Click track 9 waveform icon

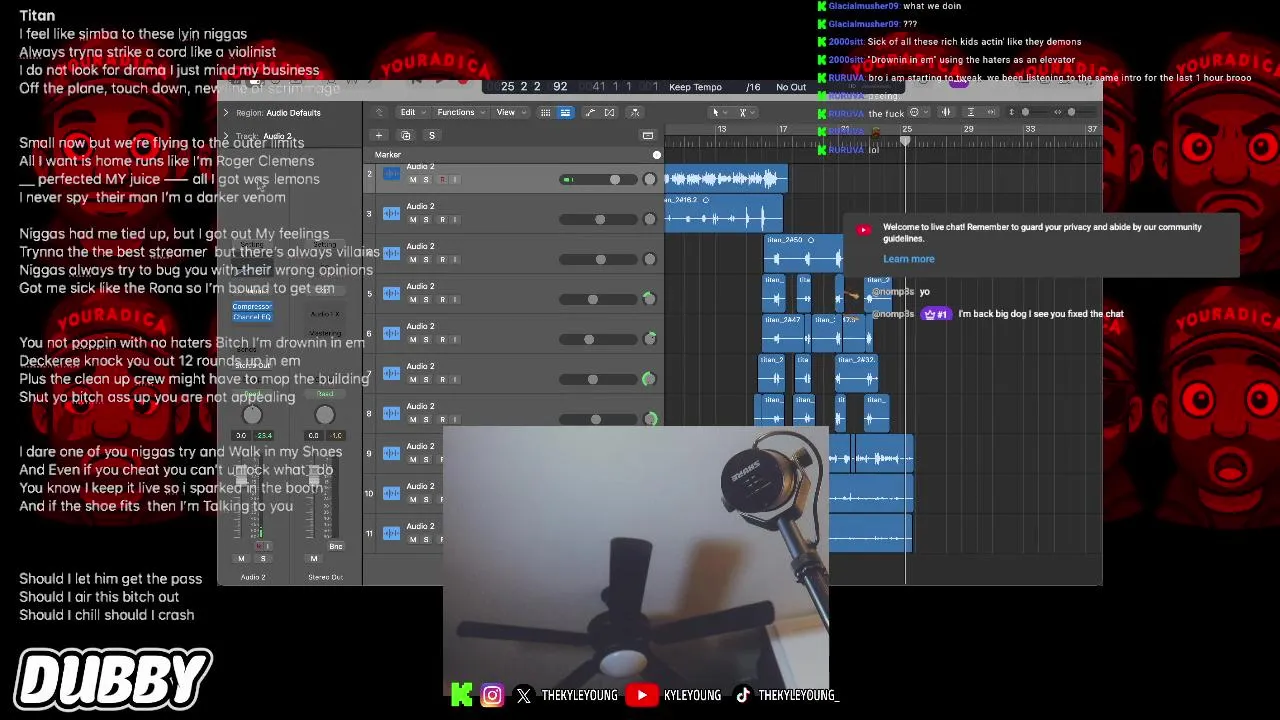click(391, 454)
